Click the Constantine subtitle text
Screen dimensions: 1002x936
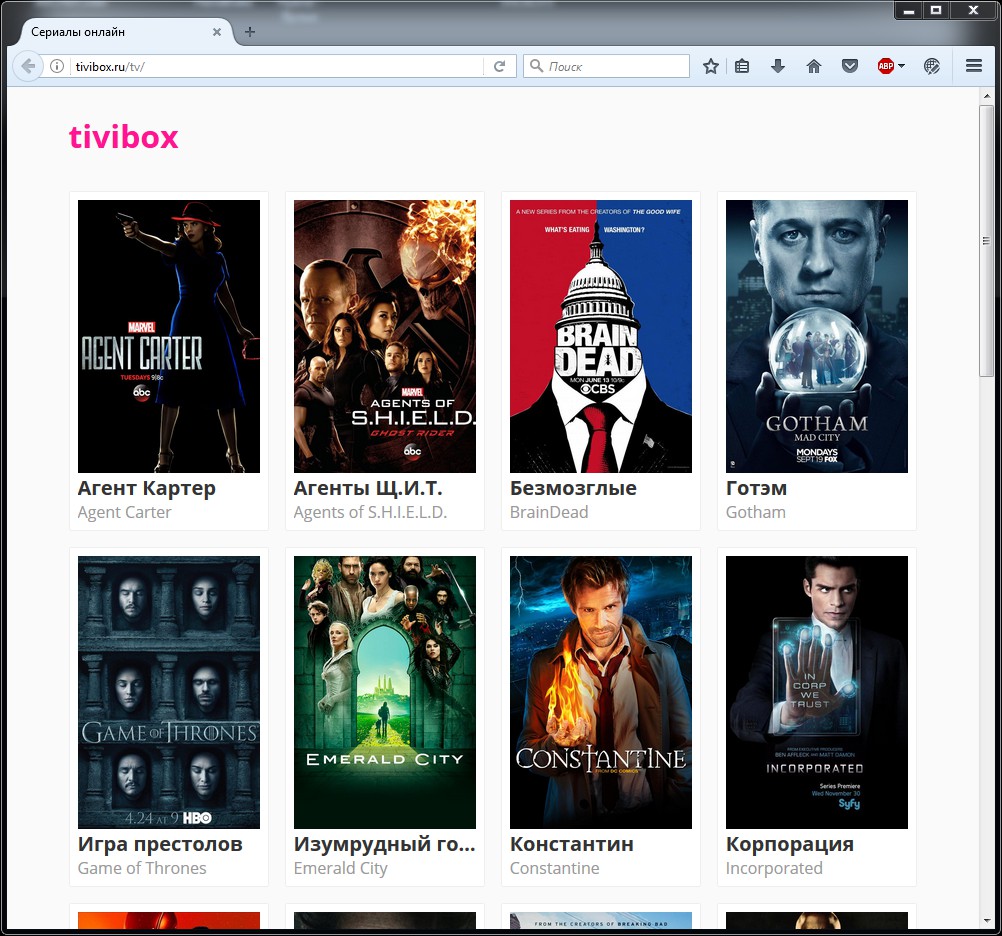555,868
